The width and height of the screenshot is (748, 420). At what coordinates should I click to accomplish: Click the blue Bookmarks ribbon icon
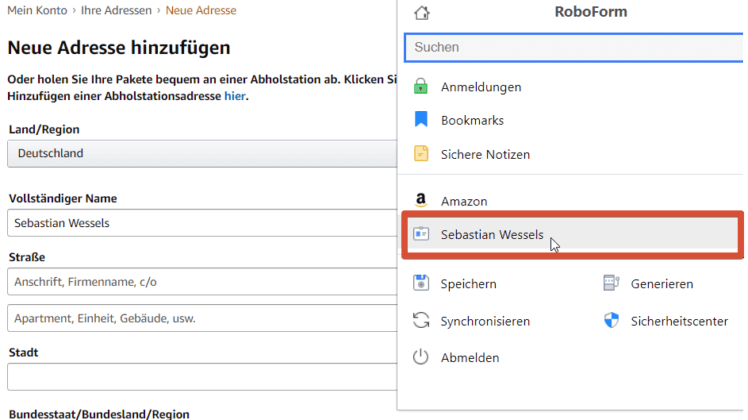(x=421, y=119)
